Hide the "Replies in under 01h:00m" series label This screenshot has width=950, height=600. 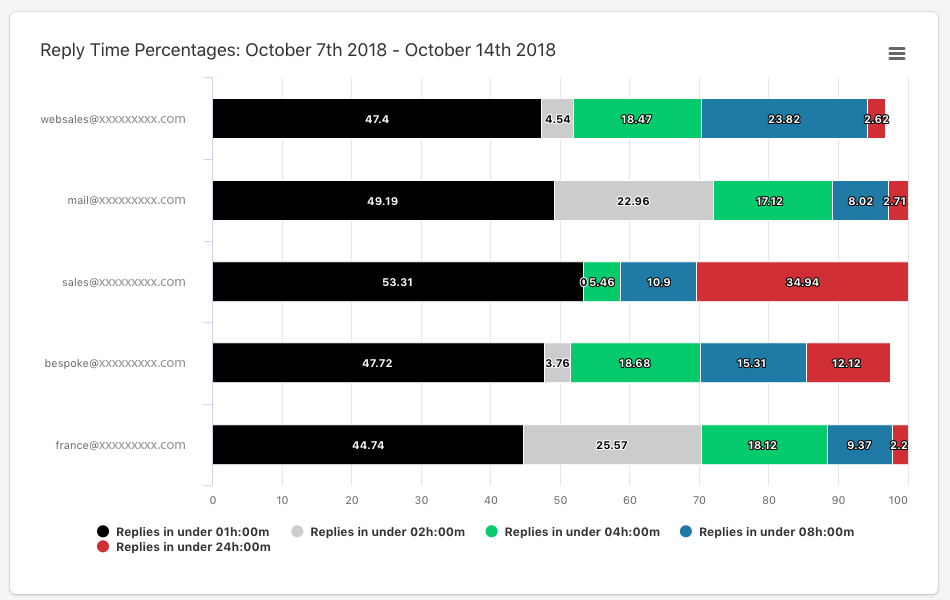coord(193,532)
